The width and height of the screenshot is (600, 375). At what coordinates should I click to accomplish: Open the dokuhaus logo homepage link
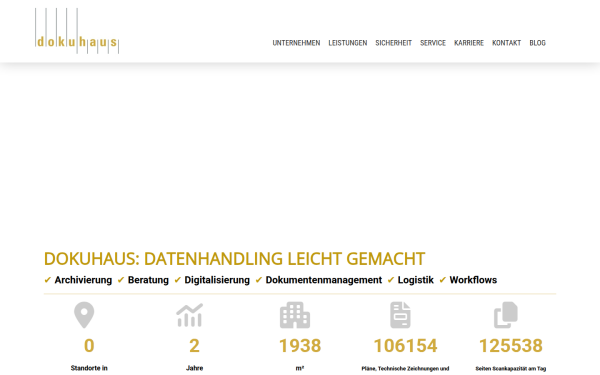[77, 31]
